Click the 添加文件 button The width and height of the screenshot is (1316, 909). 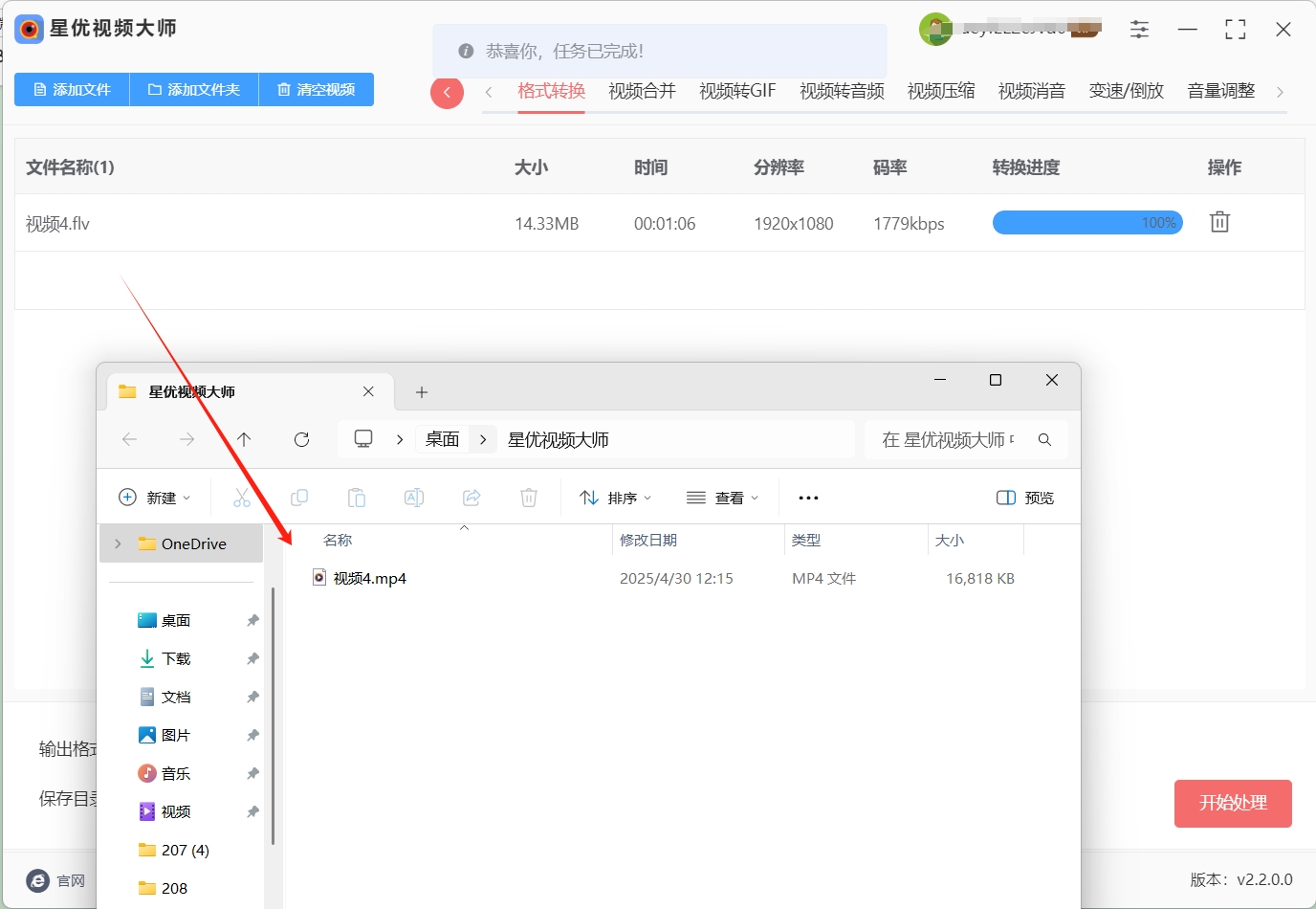tap(72, 89)
